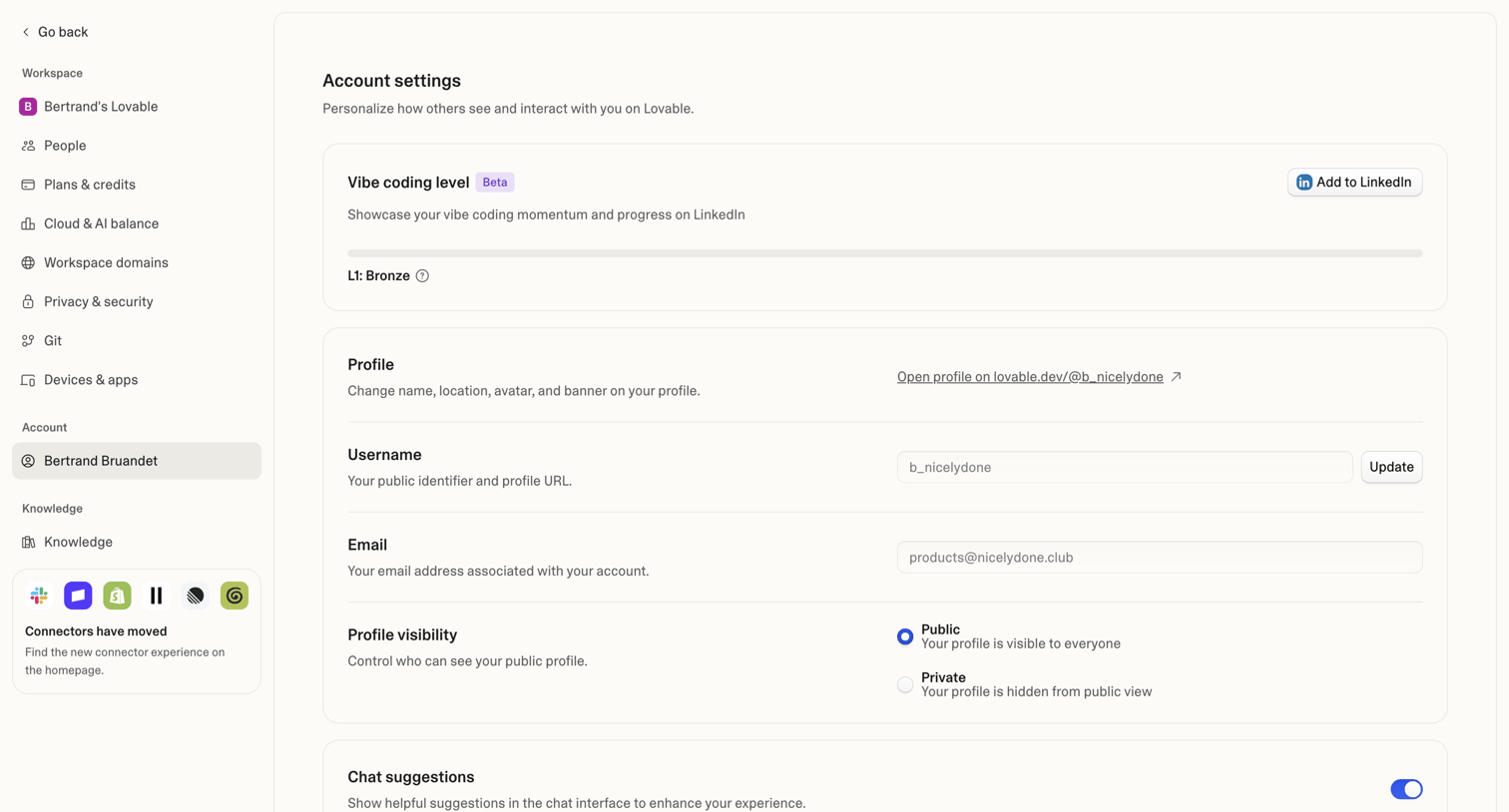Click the L1: Bronze level label
Viewport: 1509px width, 812px height.
(x=378, y=276)
